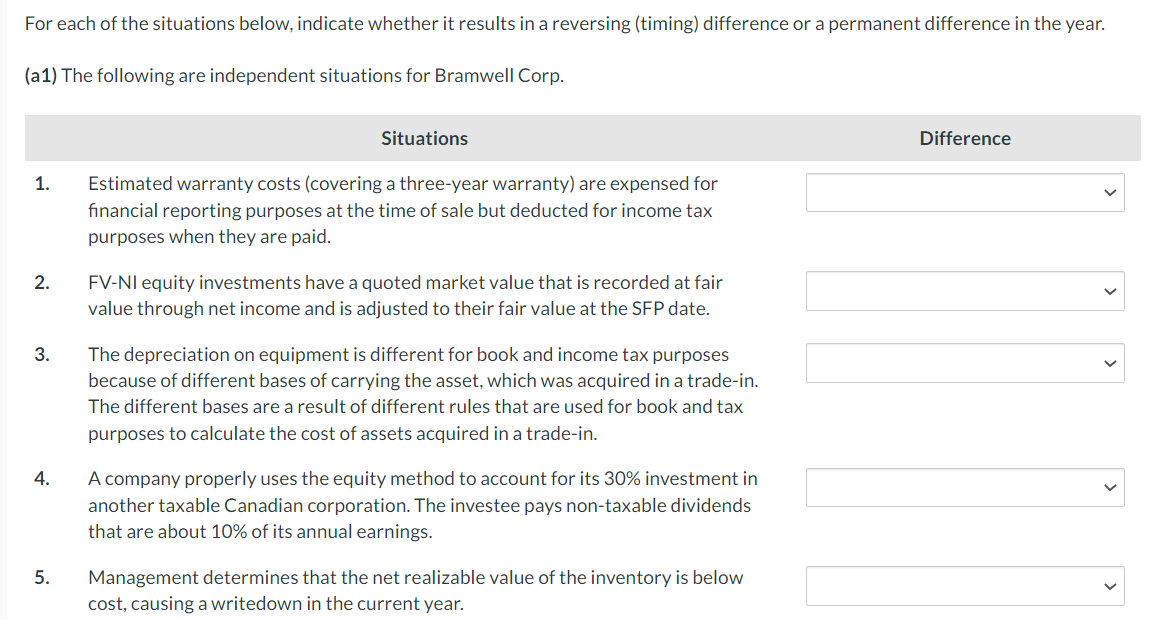1156x620 pixels.
Task: Click the chevron icon in situation 4's selector
Action: click(1109, 487)
